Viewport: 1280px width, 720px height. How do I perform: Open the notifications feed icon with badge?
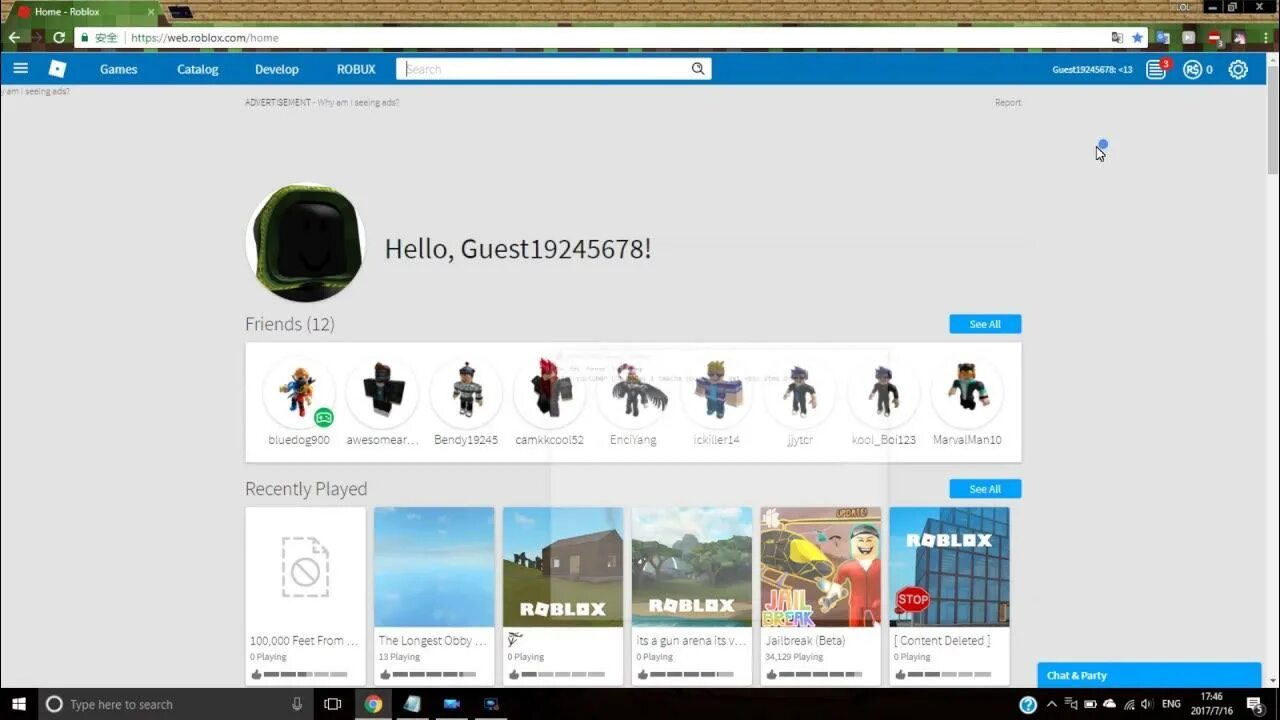[1157, 69]
